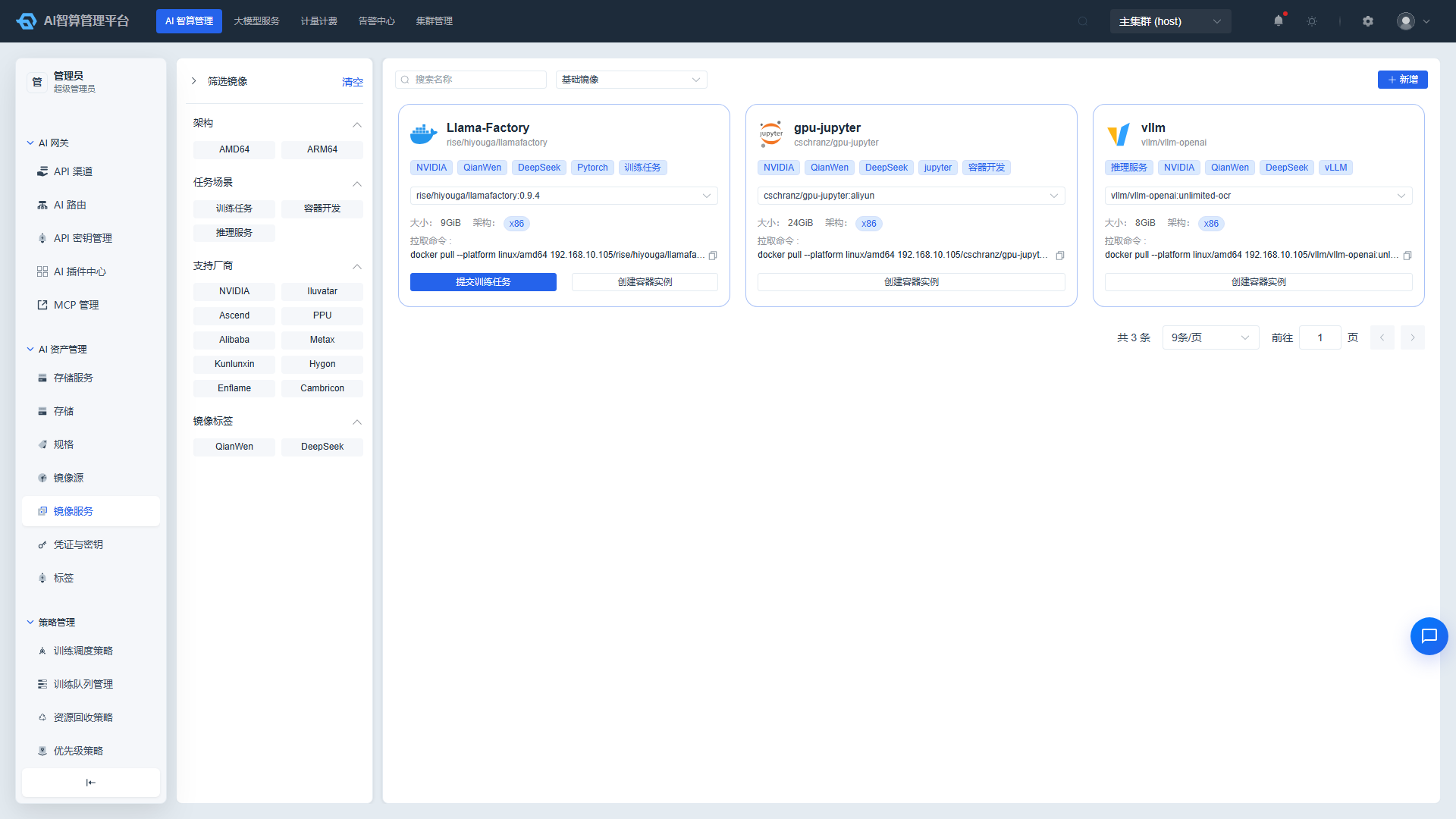Open the Llama-Factory version dropdown
This screenshot has width=1456, height=819.
pos(564,196)
